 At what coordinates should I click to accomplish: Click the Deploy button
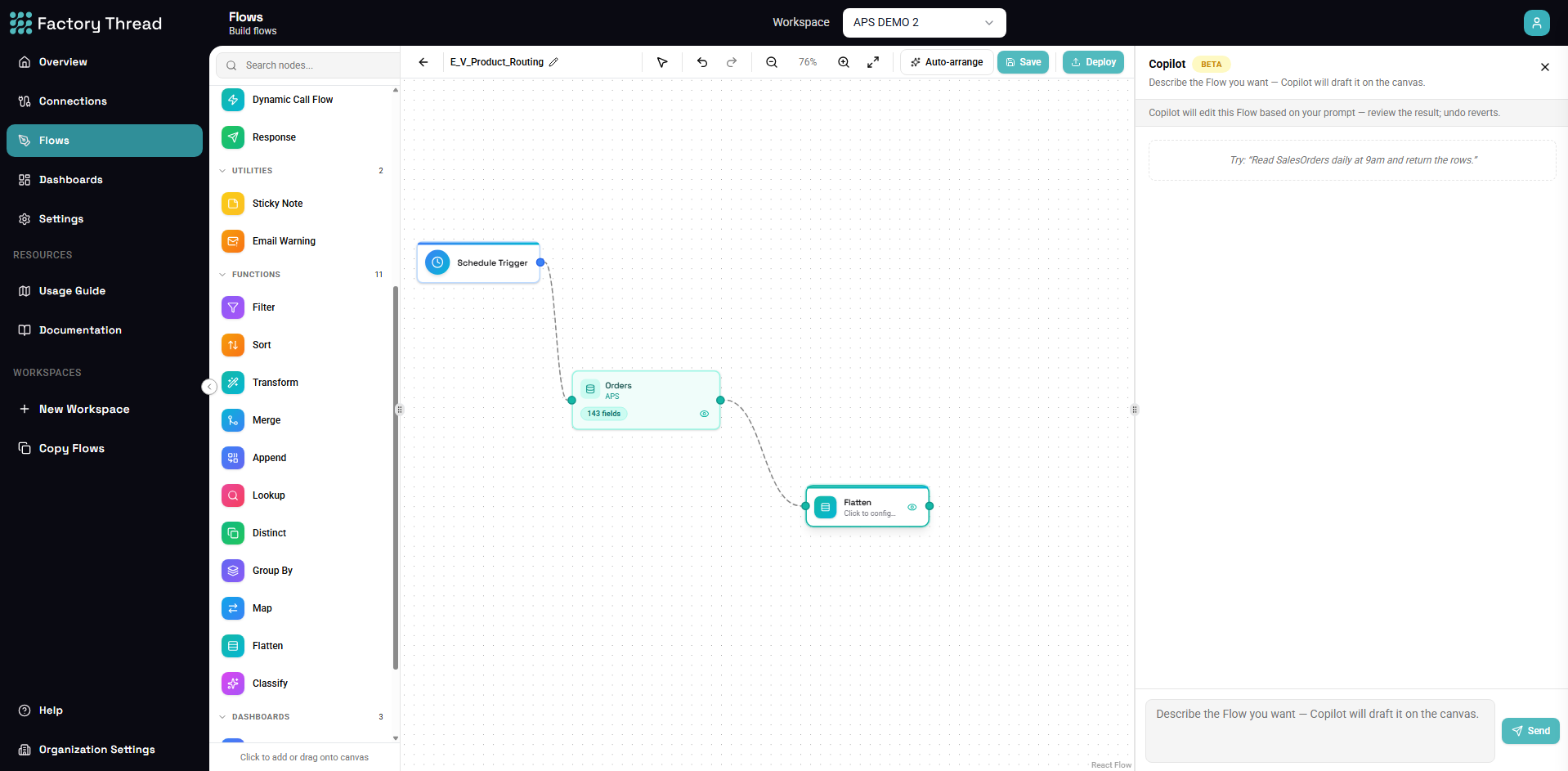pos(1093,62)
